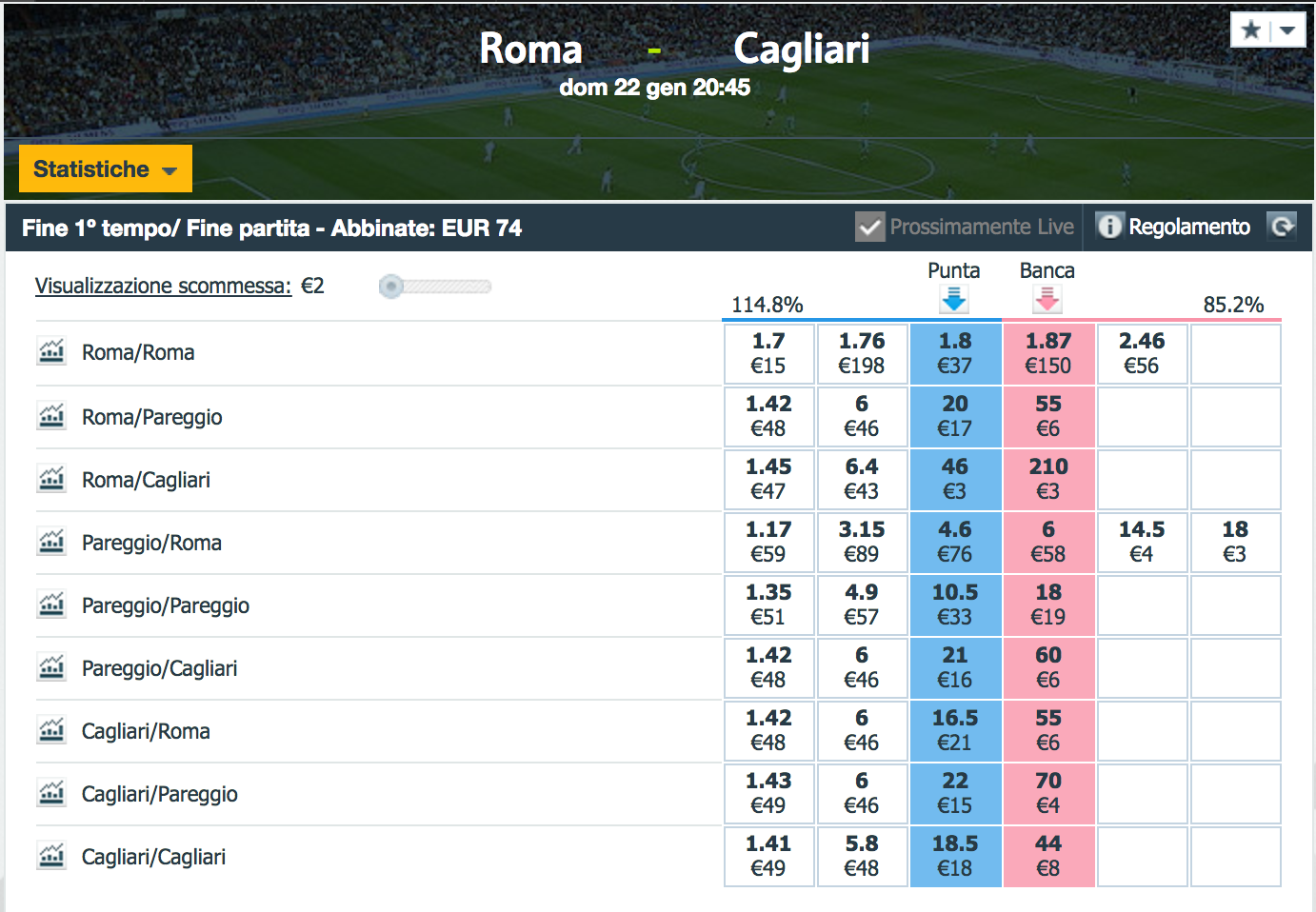Click the Regolamento info icon
Viewport: 1316px width, 912px height.
(1109, 227)
